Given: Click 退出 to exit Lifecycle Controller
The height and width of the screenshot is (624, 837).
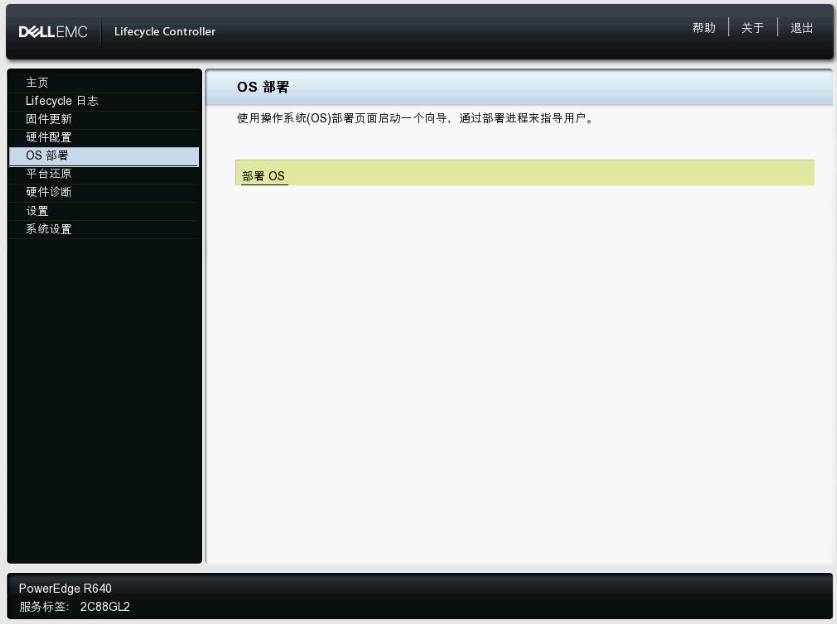Looking at the screenshot, I should (801, 28).
